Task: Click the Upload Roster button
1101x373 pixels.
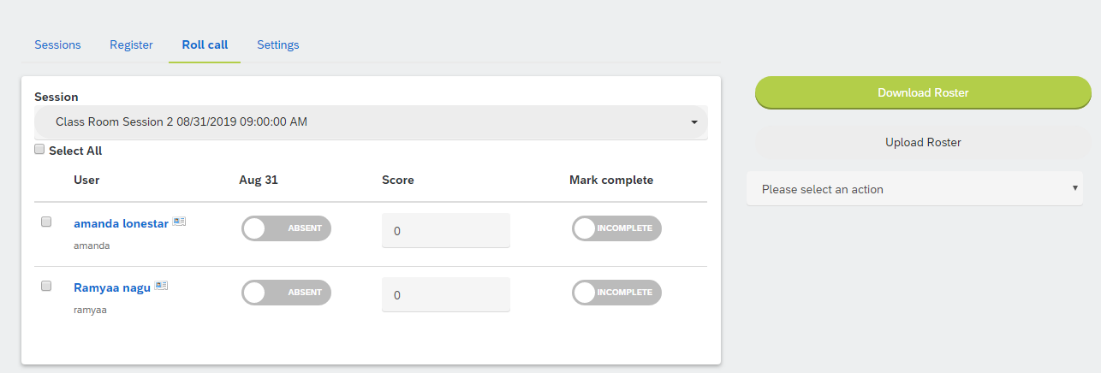Action: [x=923, y=142]
